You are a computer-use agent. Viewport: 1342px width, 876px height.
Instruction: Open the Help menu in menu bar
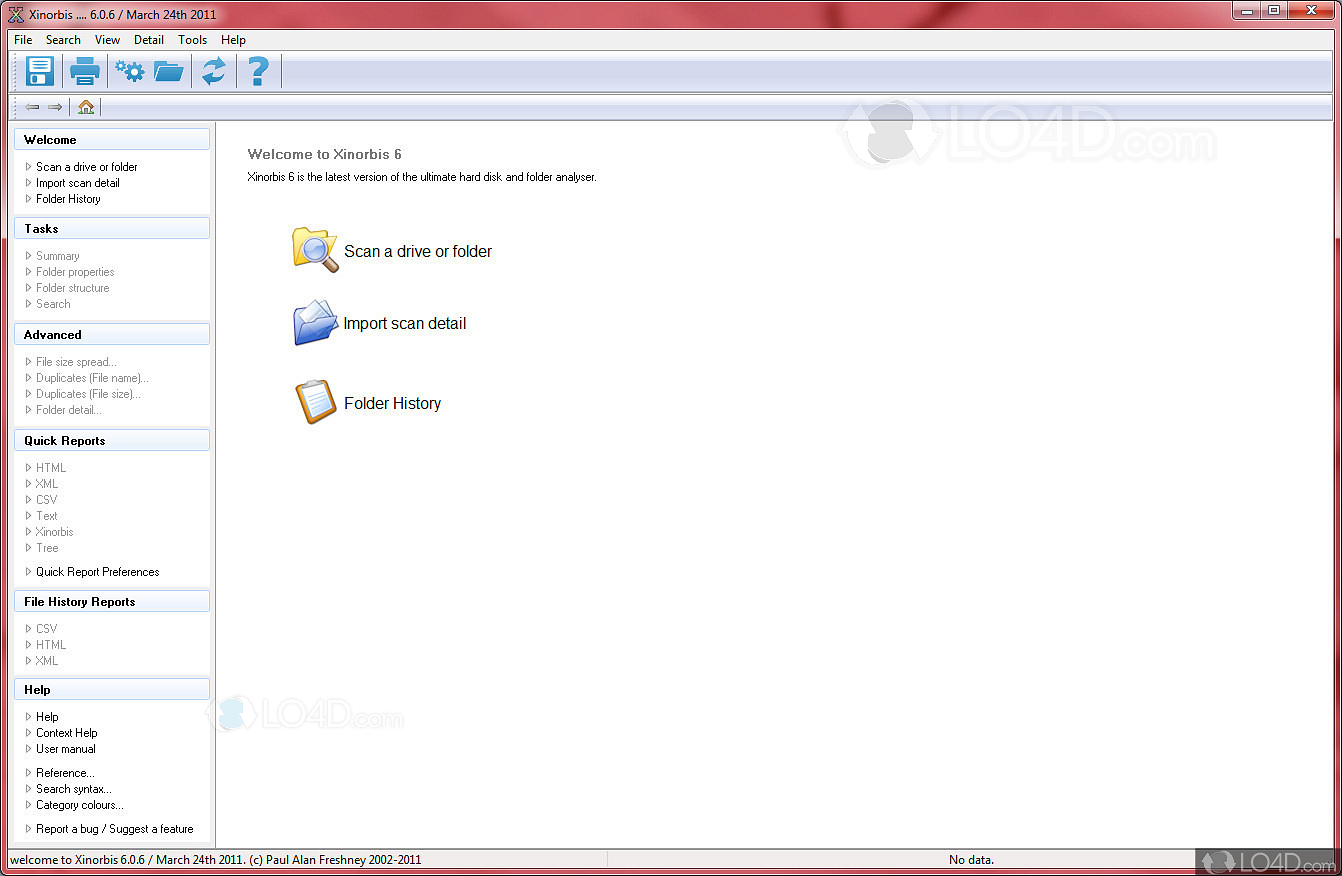point(233,40)
